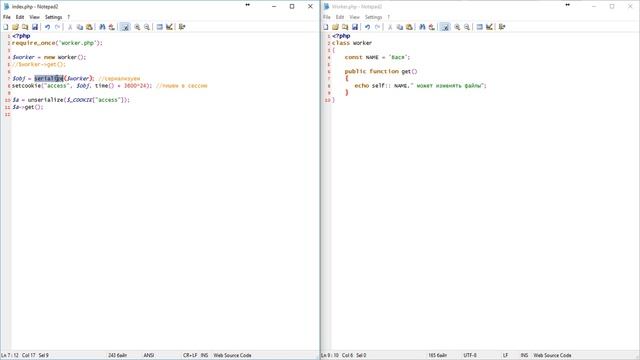Open Replace tool in index.php window

point(111,27)
